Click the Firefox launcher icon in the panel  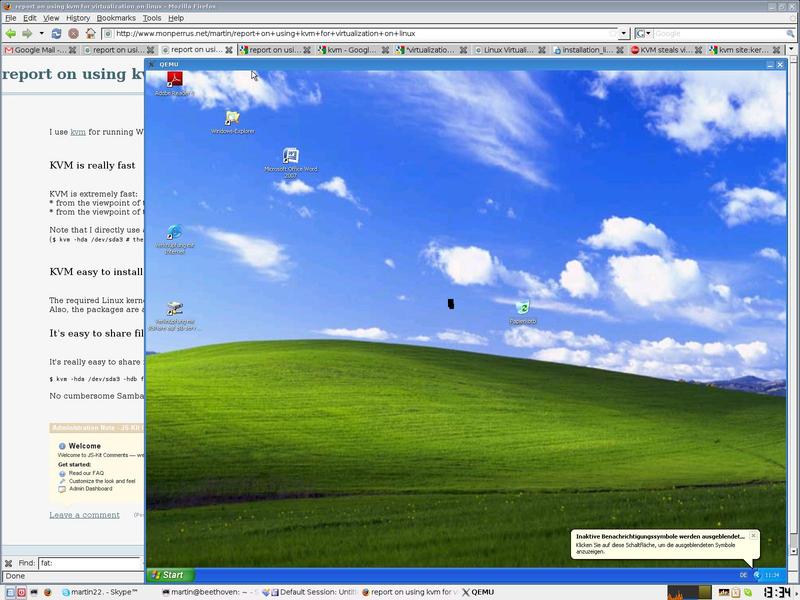[x=47, y=592]
